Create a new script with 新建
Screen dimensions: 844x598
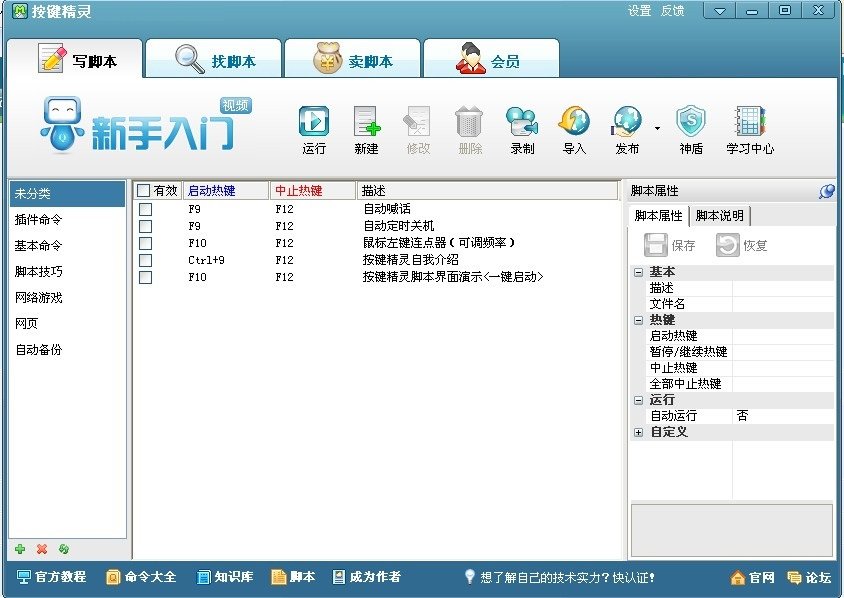(367, 130)
